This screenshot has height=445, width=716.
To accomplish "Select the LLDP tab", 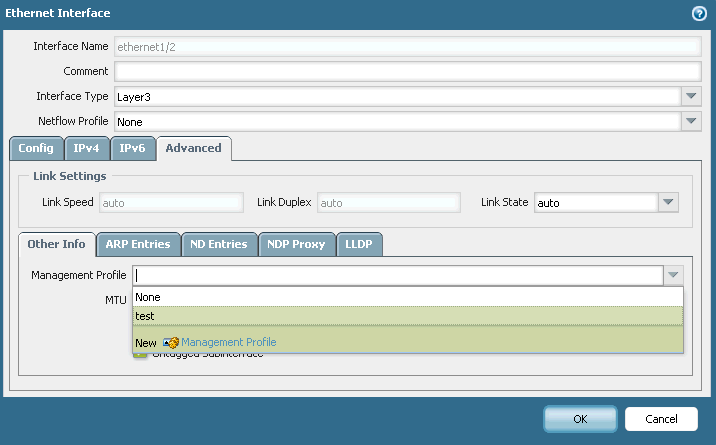I will pos(359,244).
